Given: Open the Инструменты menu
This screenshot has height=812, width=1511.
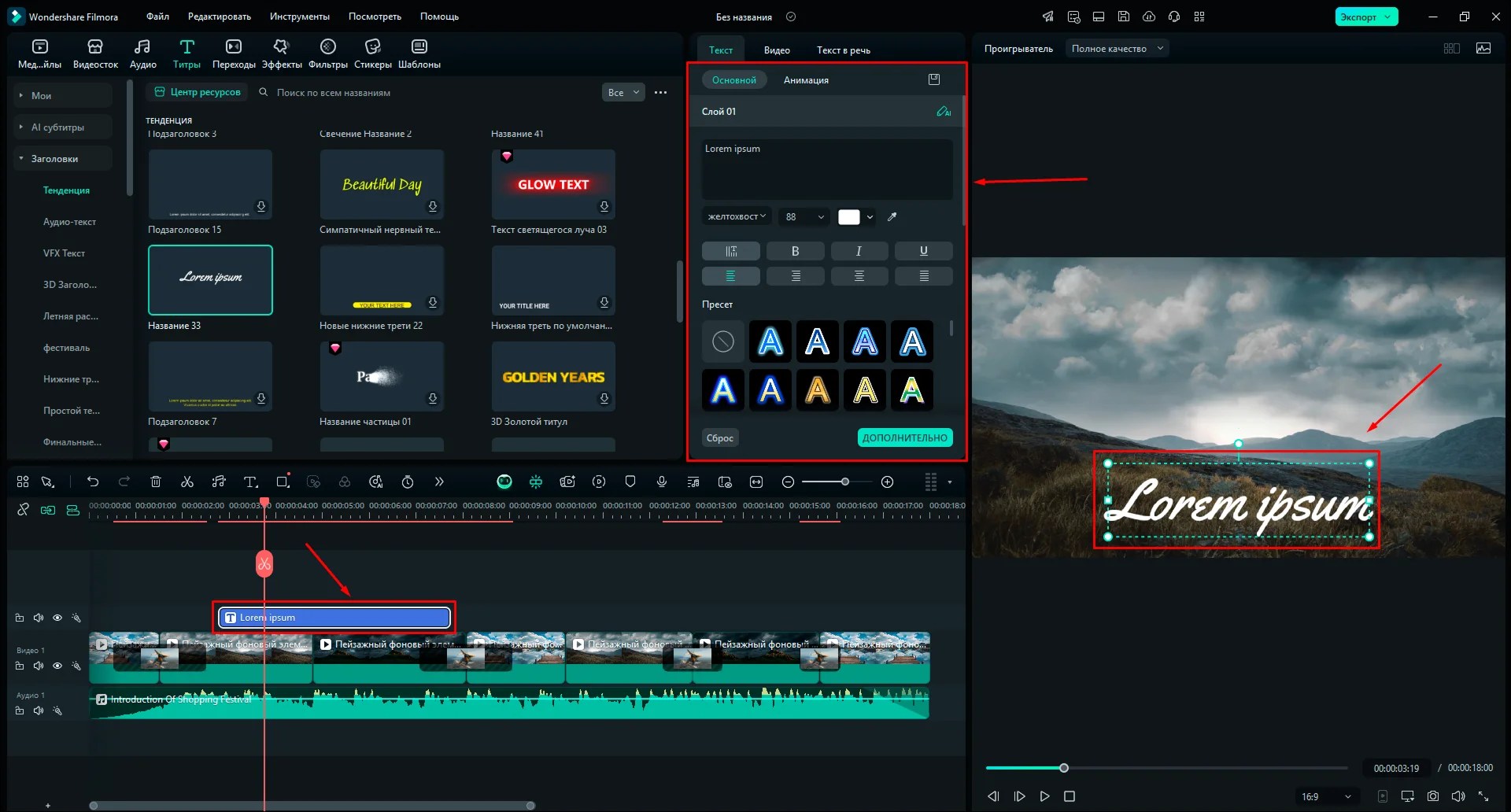Looking at the screenshot, I should (299, 17).
